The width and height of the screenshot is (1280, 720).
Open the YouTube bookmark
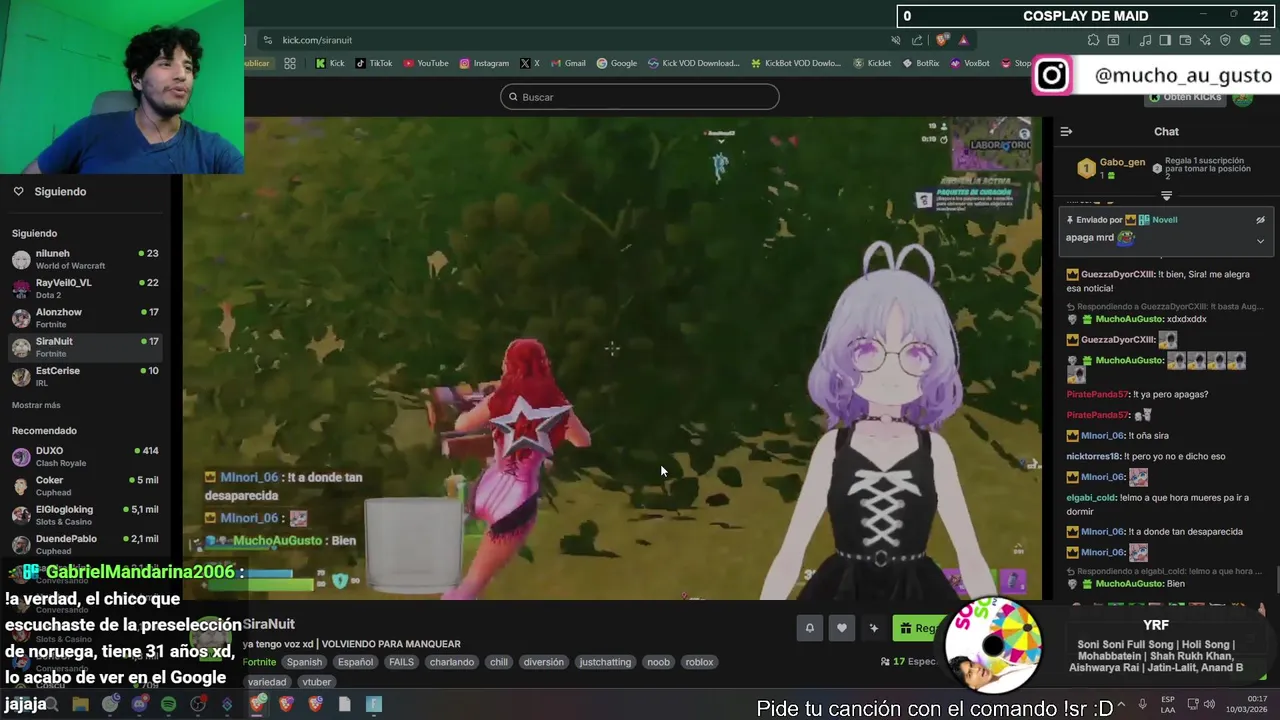click(426, 63)
